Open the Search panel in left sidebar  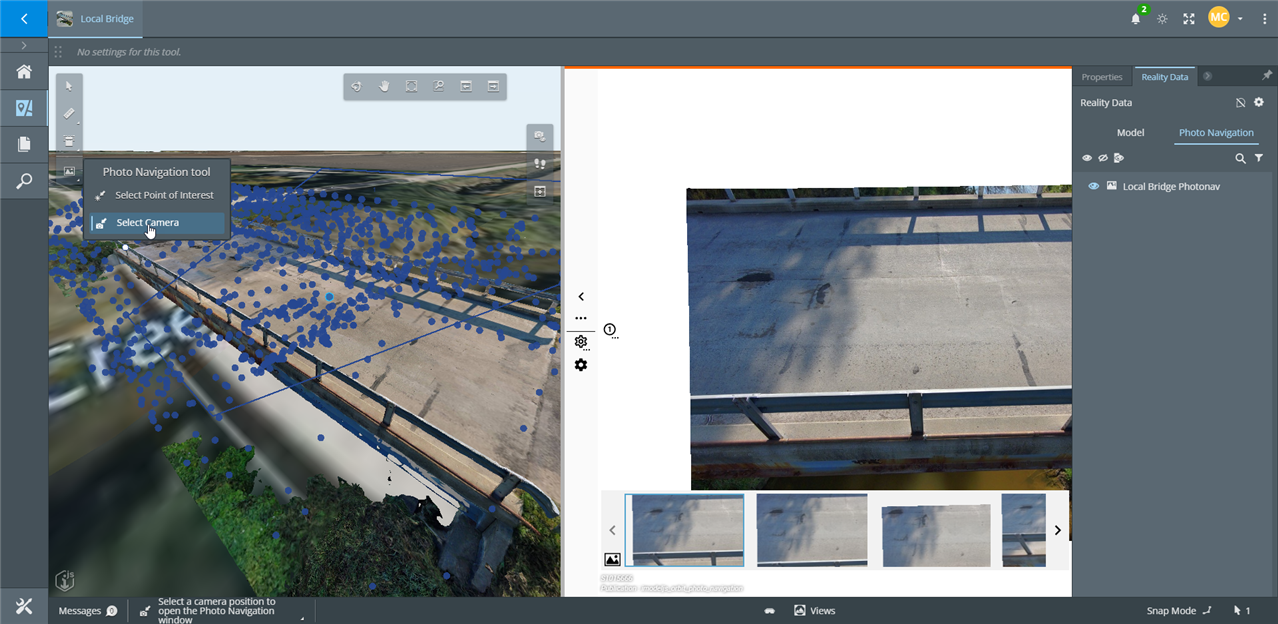pyautogui.click(x=23, y=180)
